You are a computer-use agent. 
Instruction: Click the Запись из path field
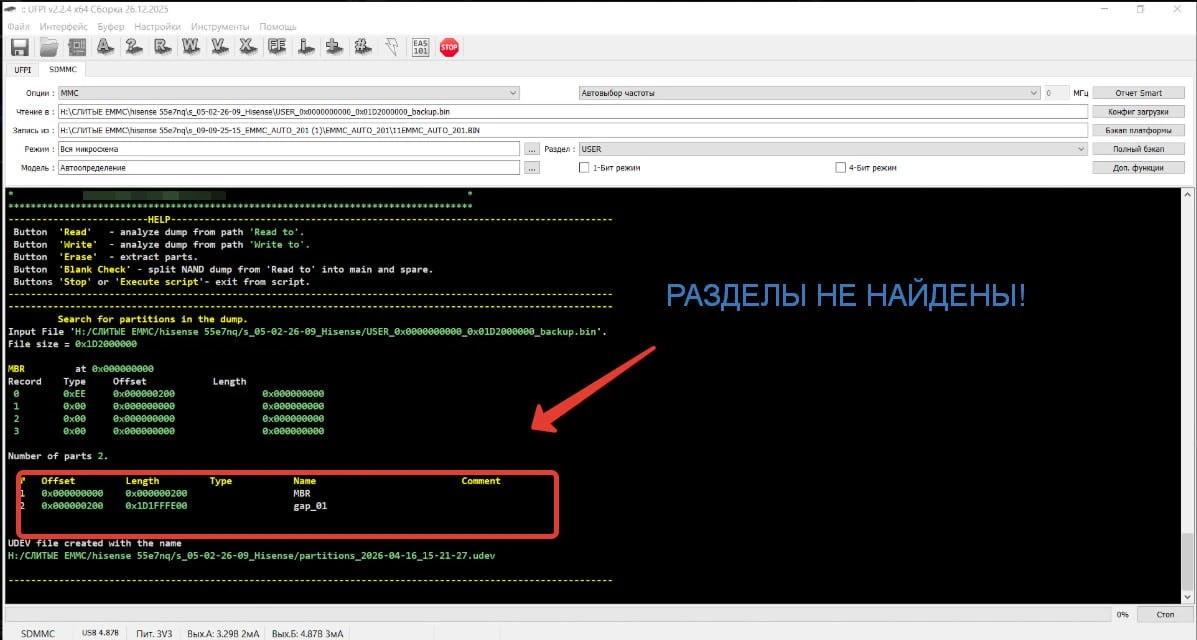pyautogui.click(x=573, y=131)
